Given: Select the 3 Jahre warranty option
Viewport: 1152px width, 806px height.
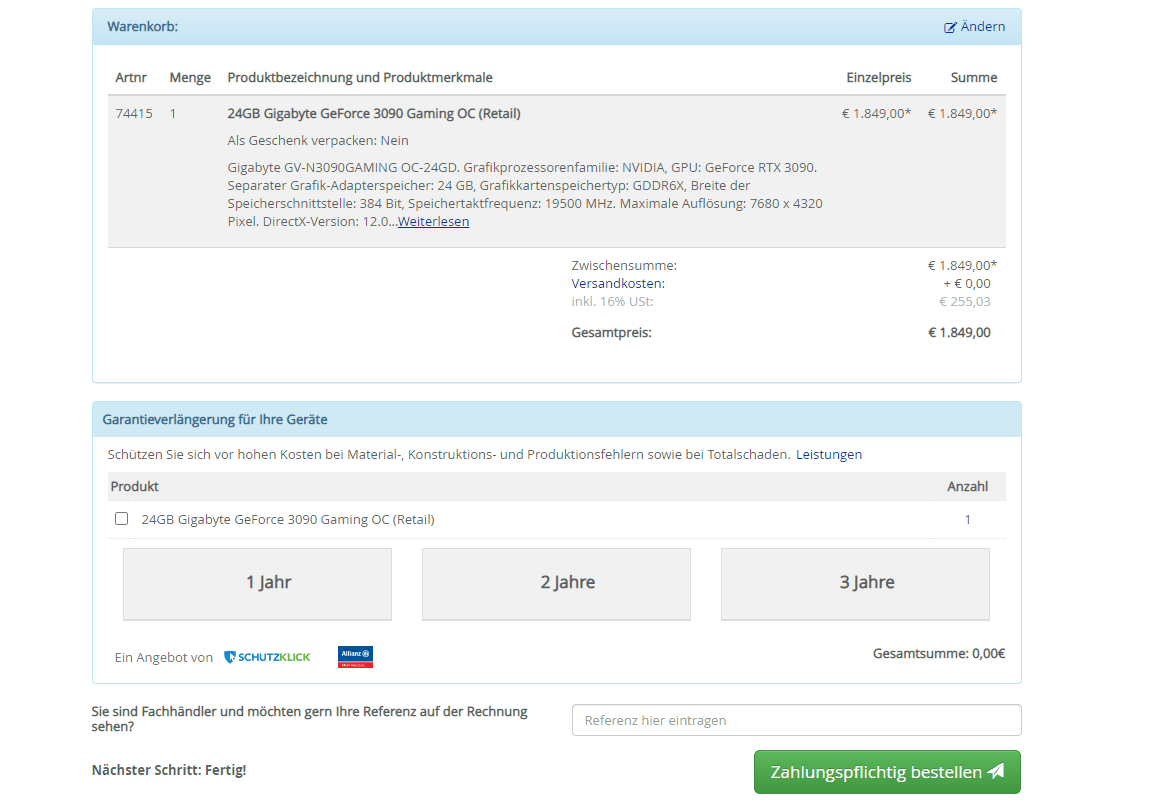Looking at the screenshot, I should point(855,584).
